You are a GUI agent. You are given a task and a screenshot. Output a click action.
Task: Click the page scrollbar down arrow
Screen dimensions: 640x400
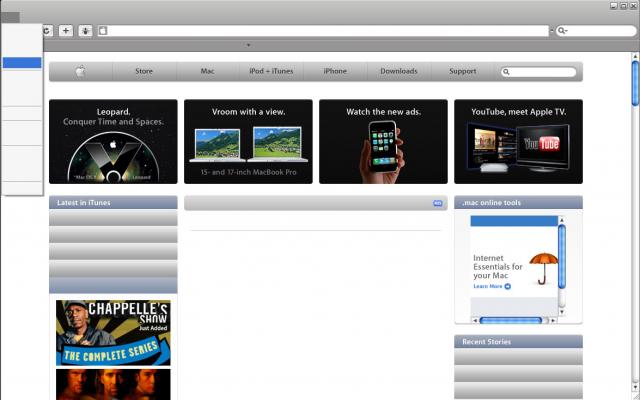[635, 386]
